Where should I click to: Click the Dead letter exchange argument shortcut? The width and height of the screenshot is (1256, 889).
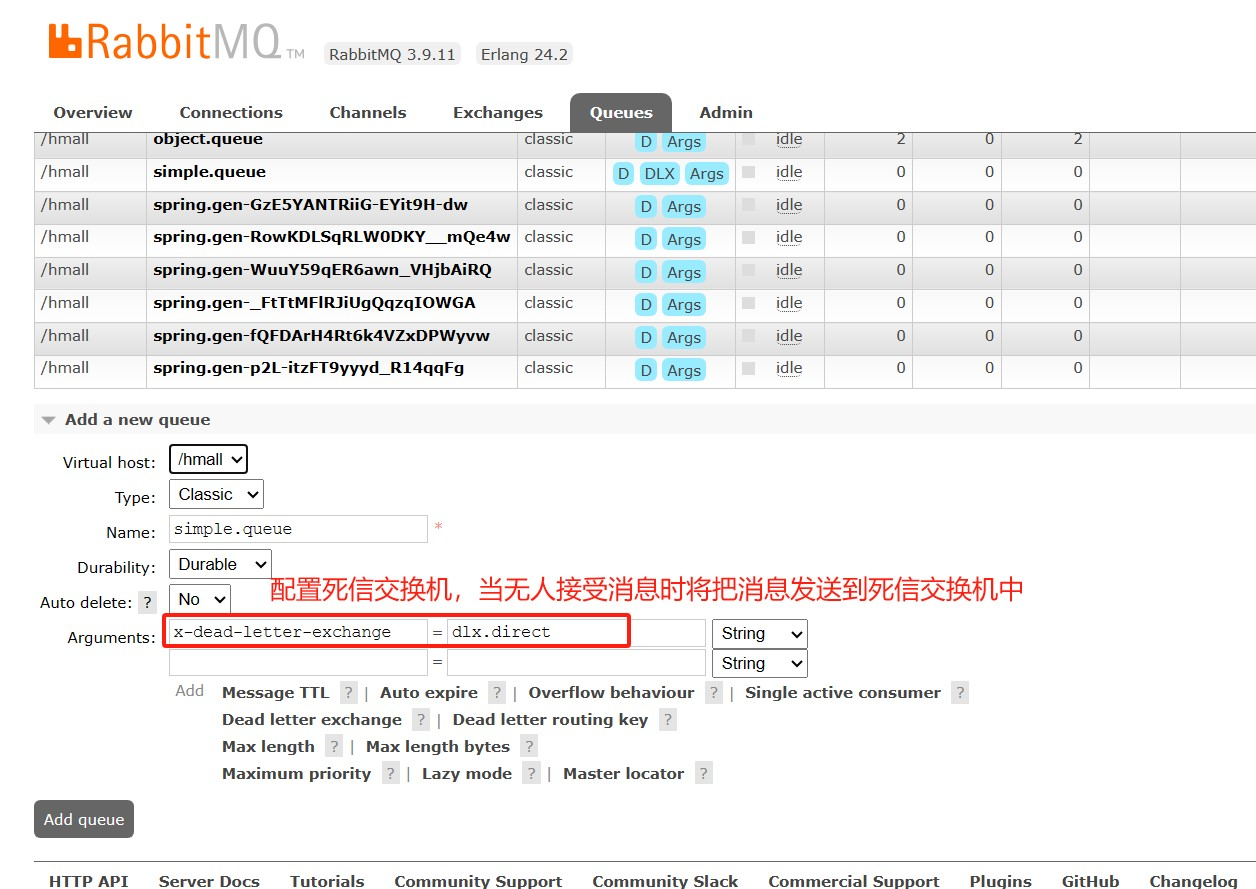(x=312, y=720)
